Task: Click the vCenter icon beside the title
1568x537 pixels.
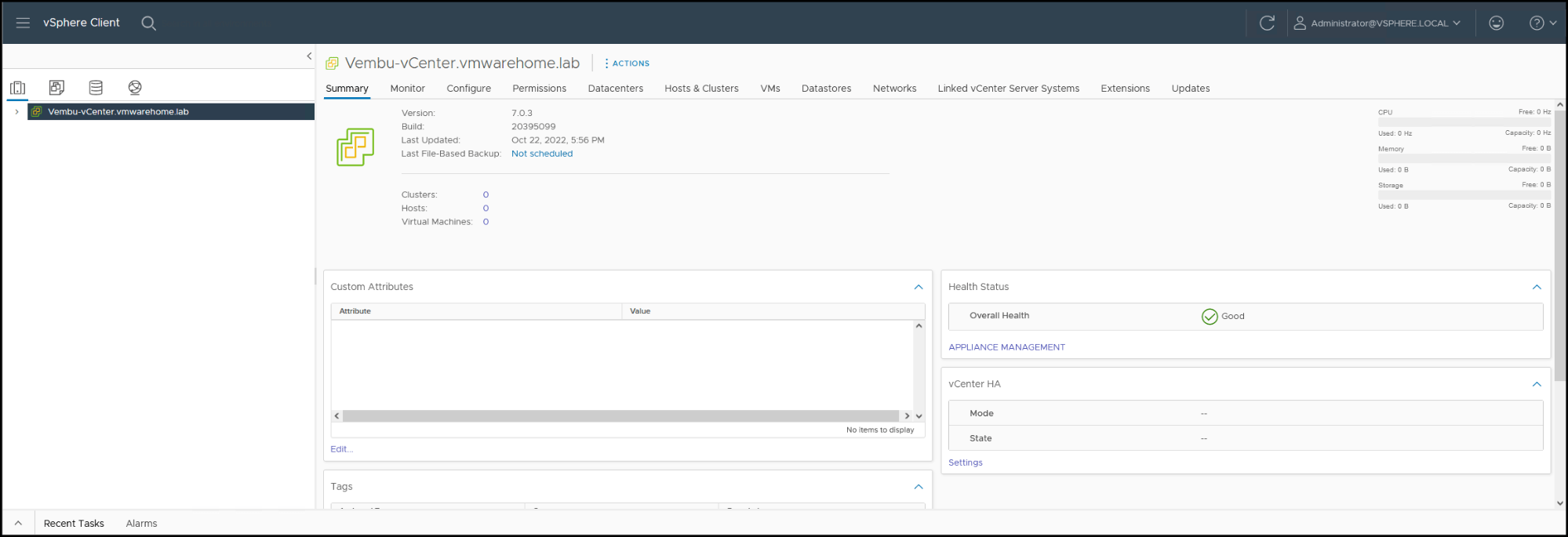Action: 332,63
